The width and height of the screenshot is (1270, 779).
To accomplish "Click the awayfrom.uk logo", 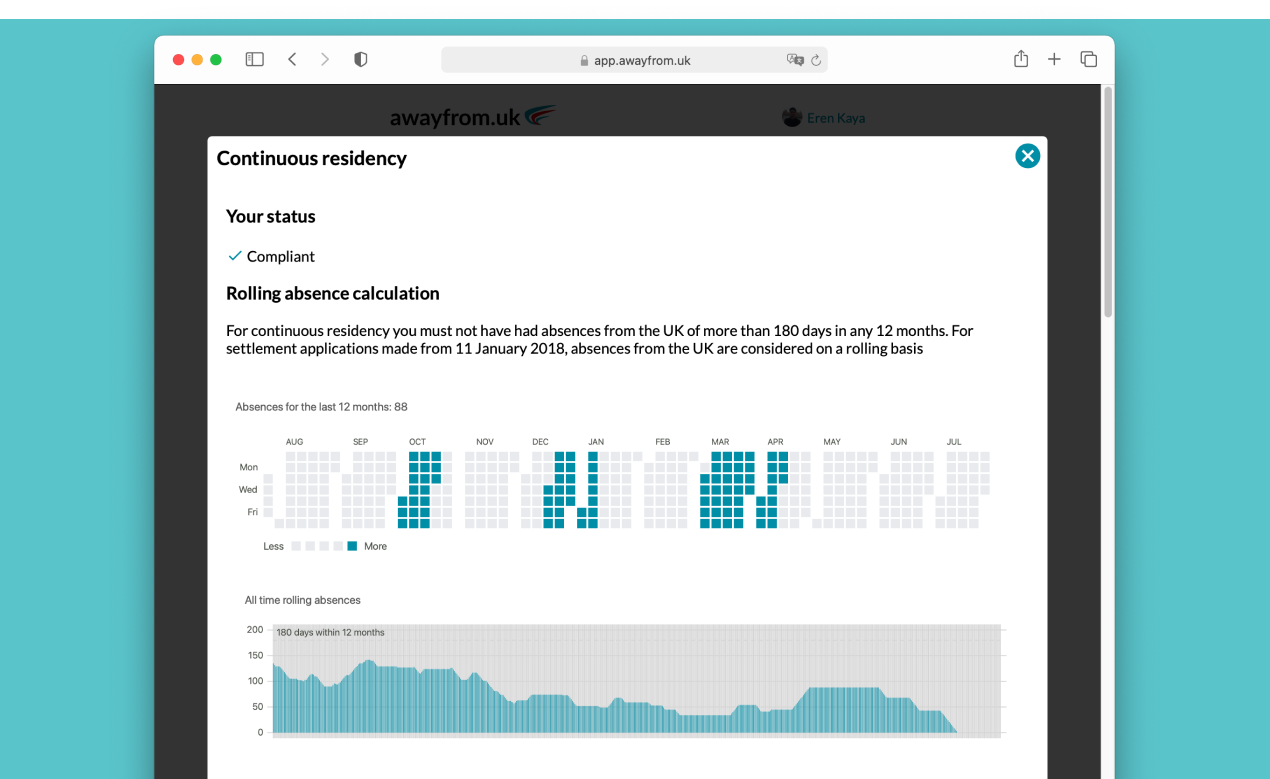I will pos(473,117).
